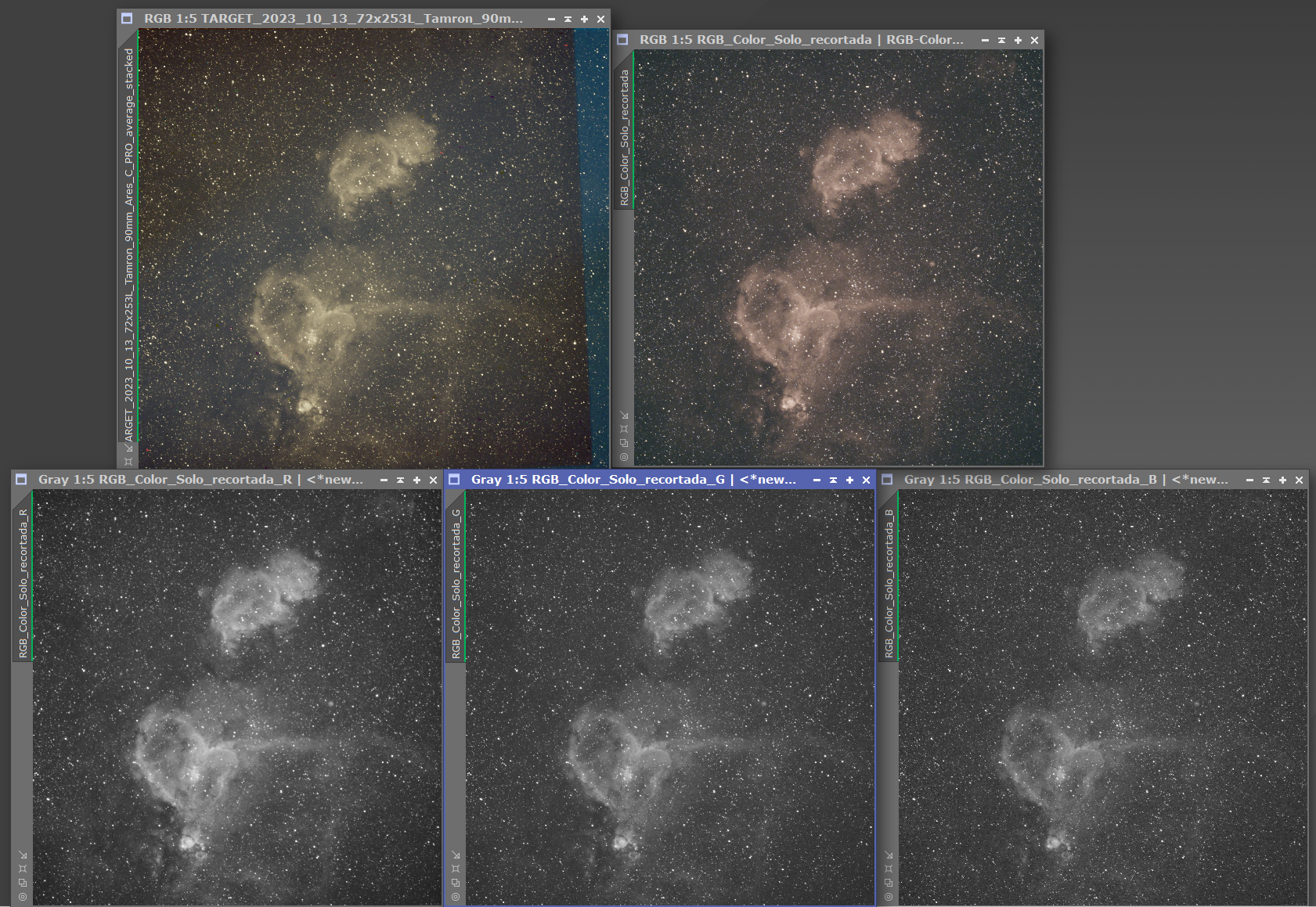Image resolution: width=1316 pixels, height=907 pixels.
Task: Click the diagonal arrow icon in recortada_G window
Action: tap(456, 855)
